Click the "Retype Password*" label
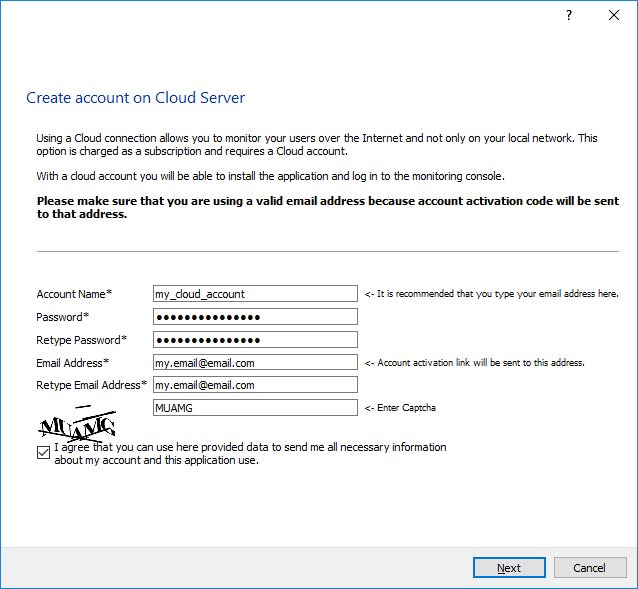The width and height of the screenshot is (638, 589). click(82, 340)
